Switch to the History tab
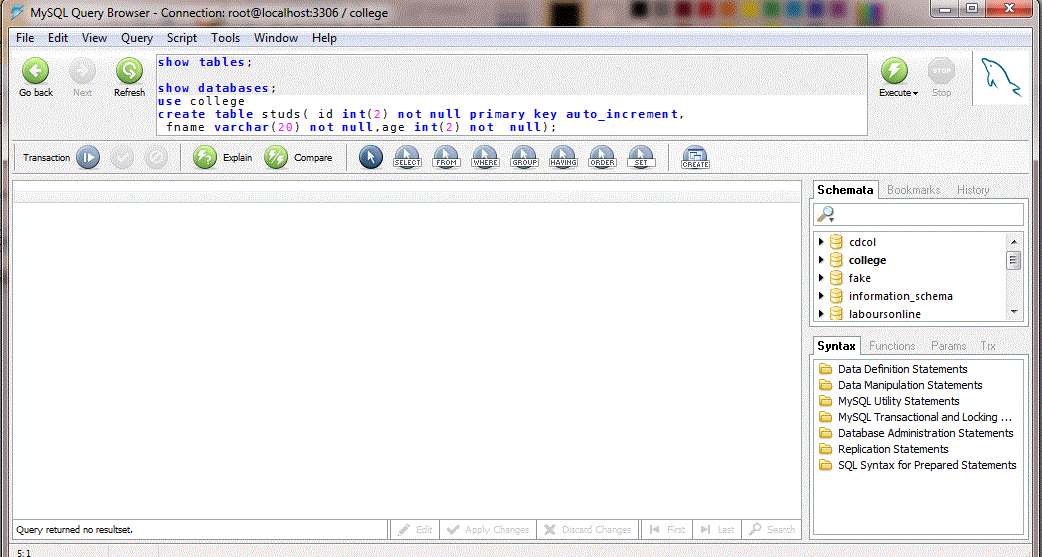 coord(973,190)
